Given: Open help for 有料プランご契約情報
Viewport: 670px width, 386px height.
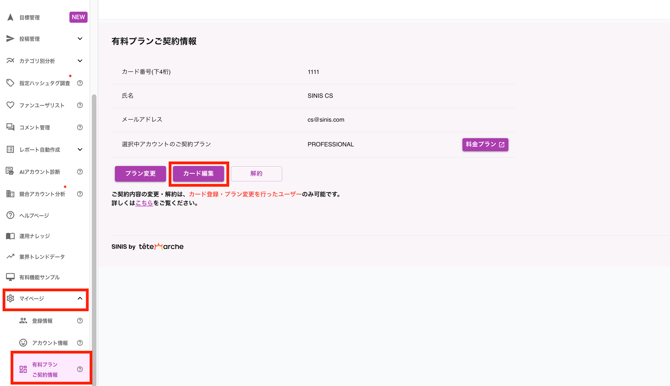Looking at the screenshot, I should [80, 369].
